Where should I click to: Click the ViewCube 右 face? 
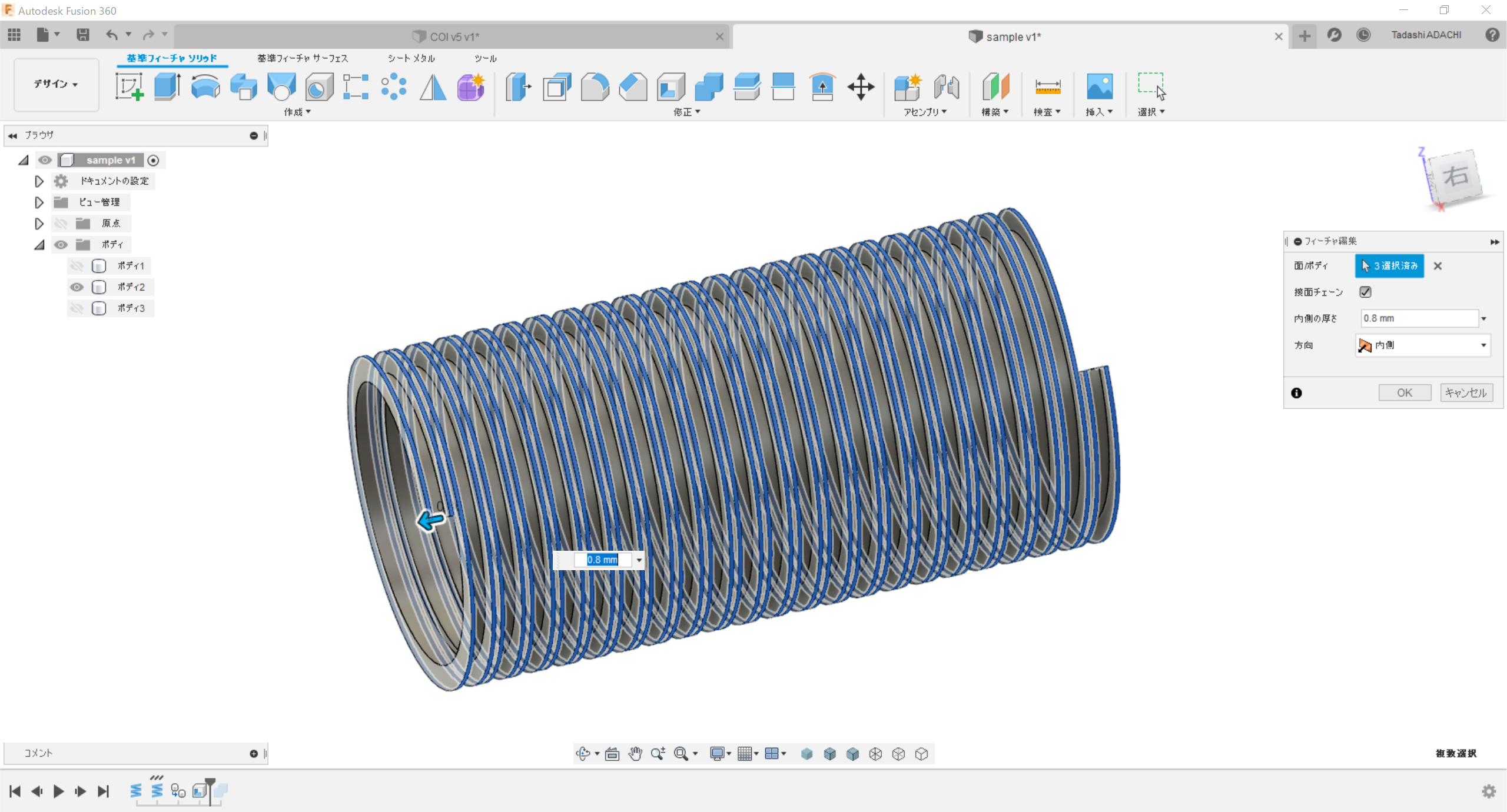point(1455,176)
